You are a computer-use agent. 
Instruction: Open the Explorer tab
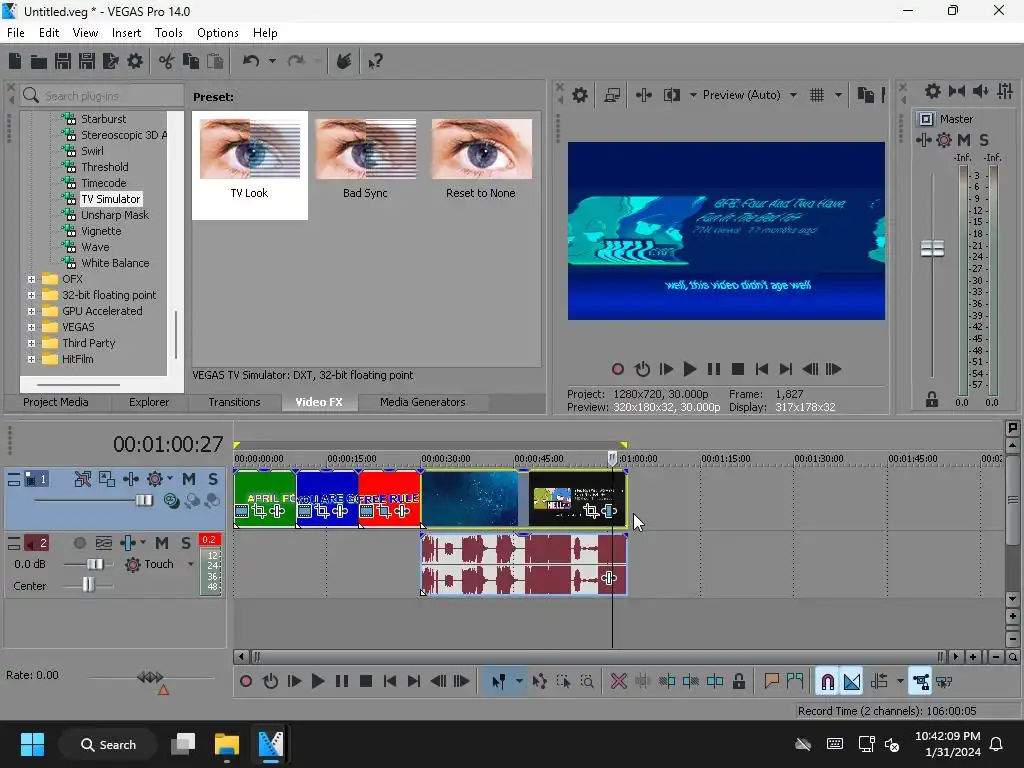click(149, 402)
